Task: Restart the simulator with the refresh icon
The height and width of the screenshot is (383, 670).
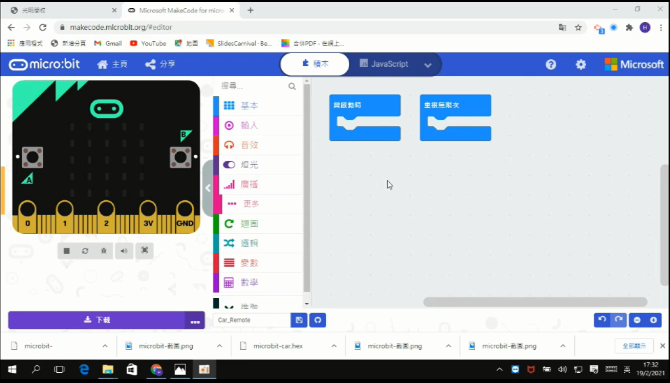Action: pos(85,251)
